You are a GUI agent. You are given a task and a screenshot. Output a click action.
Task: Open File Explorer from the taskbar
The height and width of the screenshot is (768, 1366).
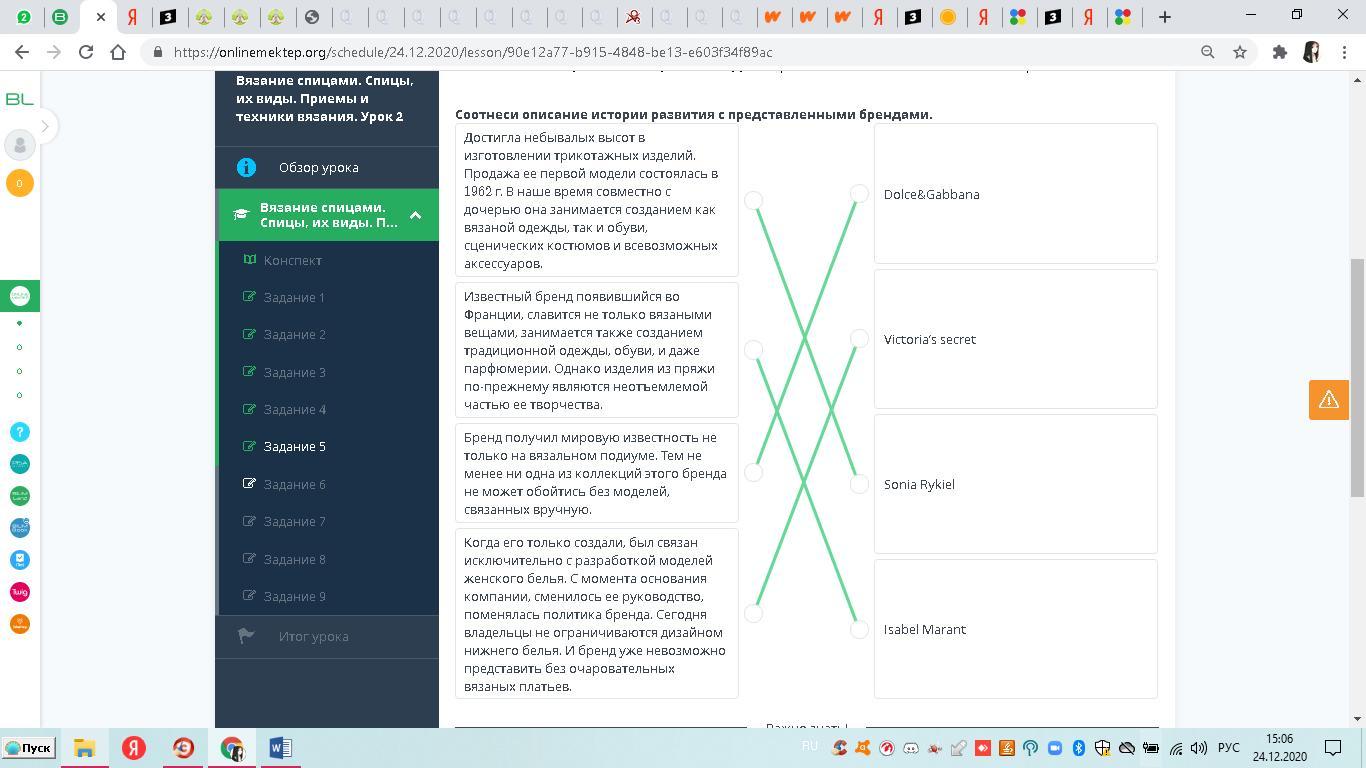click(84, 748)
